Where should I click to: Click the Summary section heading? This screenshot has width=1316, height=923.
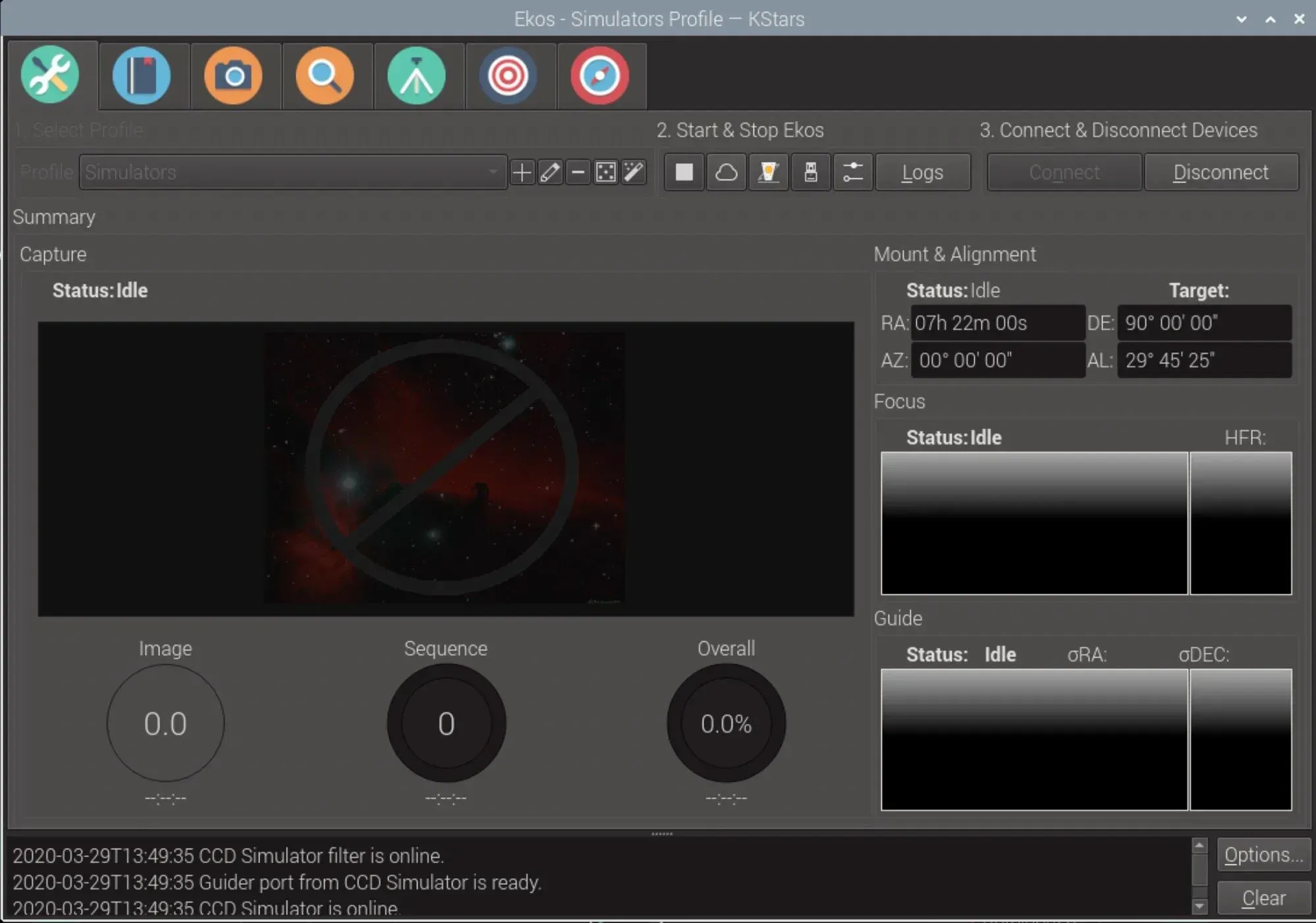point(55,217)
